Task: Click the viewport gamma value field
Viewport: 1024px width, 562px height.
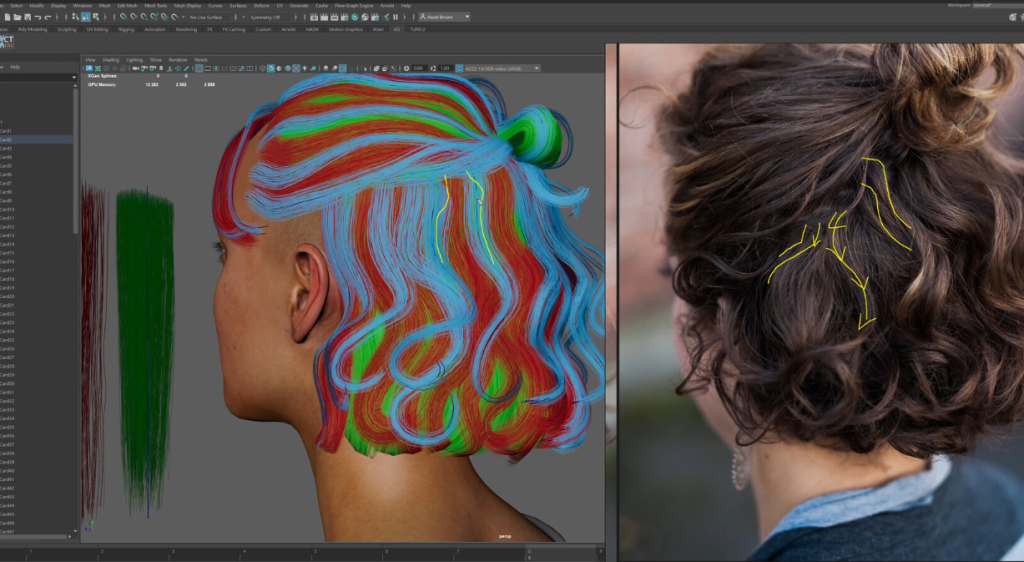Action: pyautogui.click(x=444, y=68)
